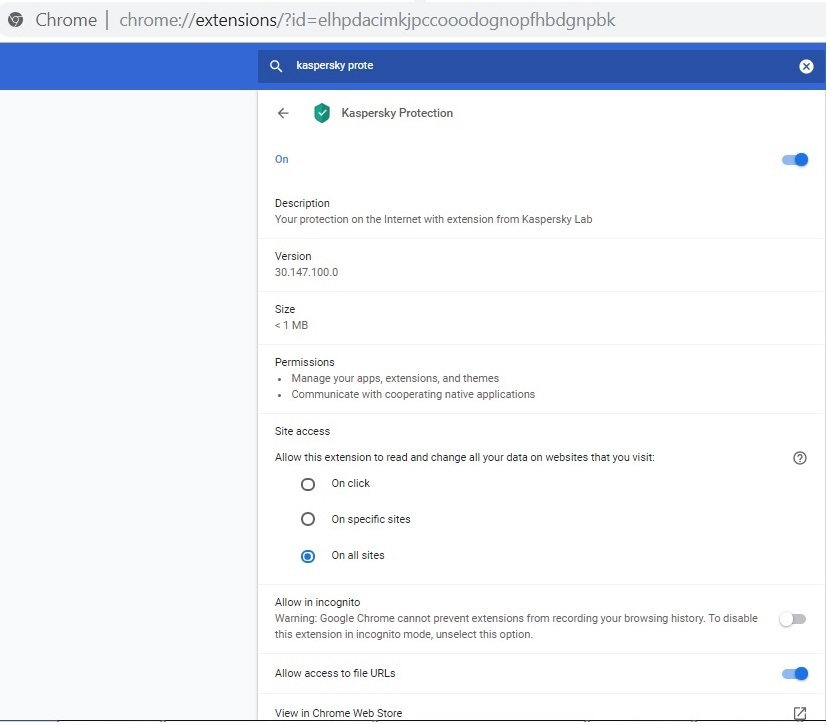Viewport: 827px width, 725px height.
Task: Click the 'Version' heading
Action: pyautogui.click(x=293, y=256)
